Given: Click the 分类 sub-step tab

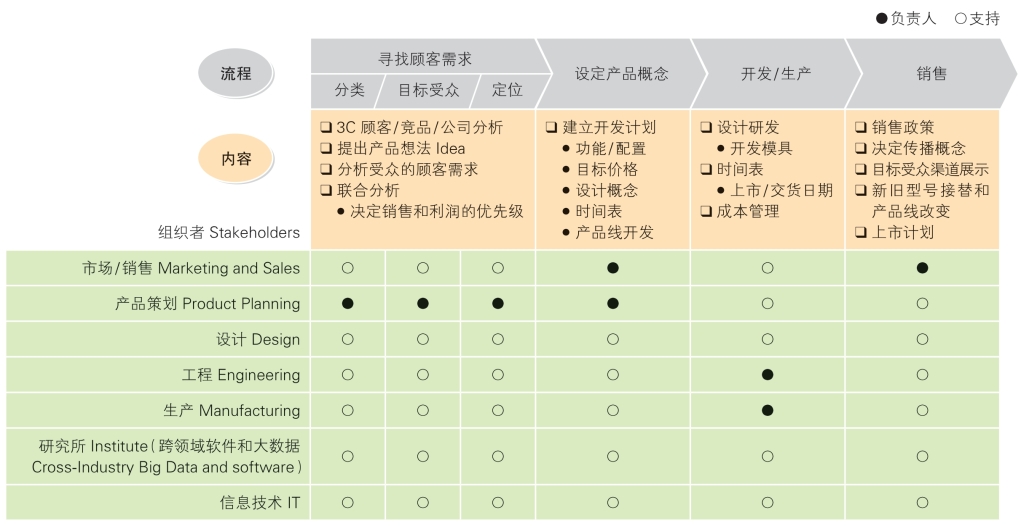Looking at the screenshot, I should [x=347, y=90].
